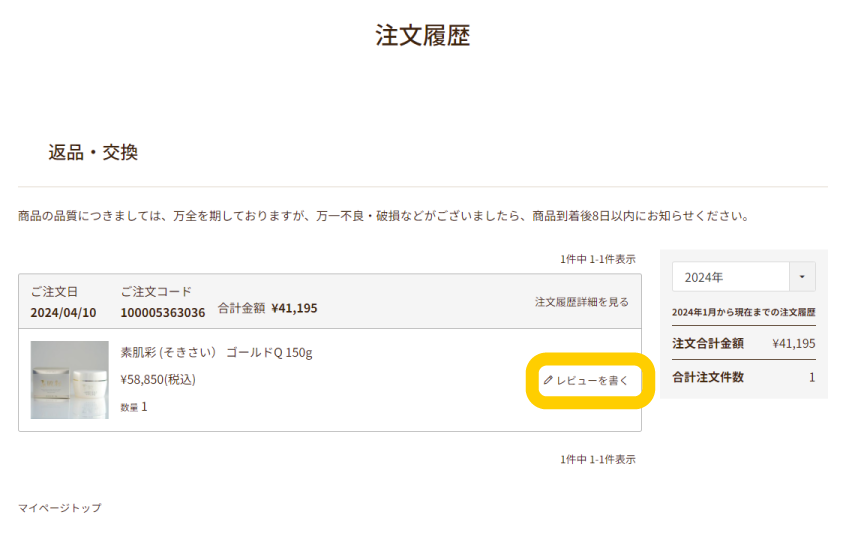The height and width of the screenshot is (539, 844).
Task: Click the upper 1件中 1-1件表示 pagination text
Action: (597, 259)
